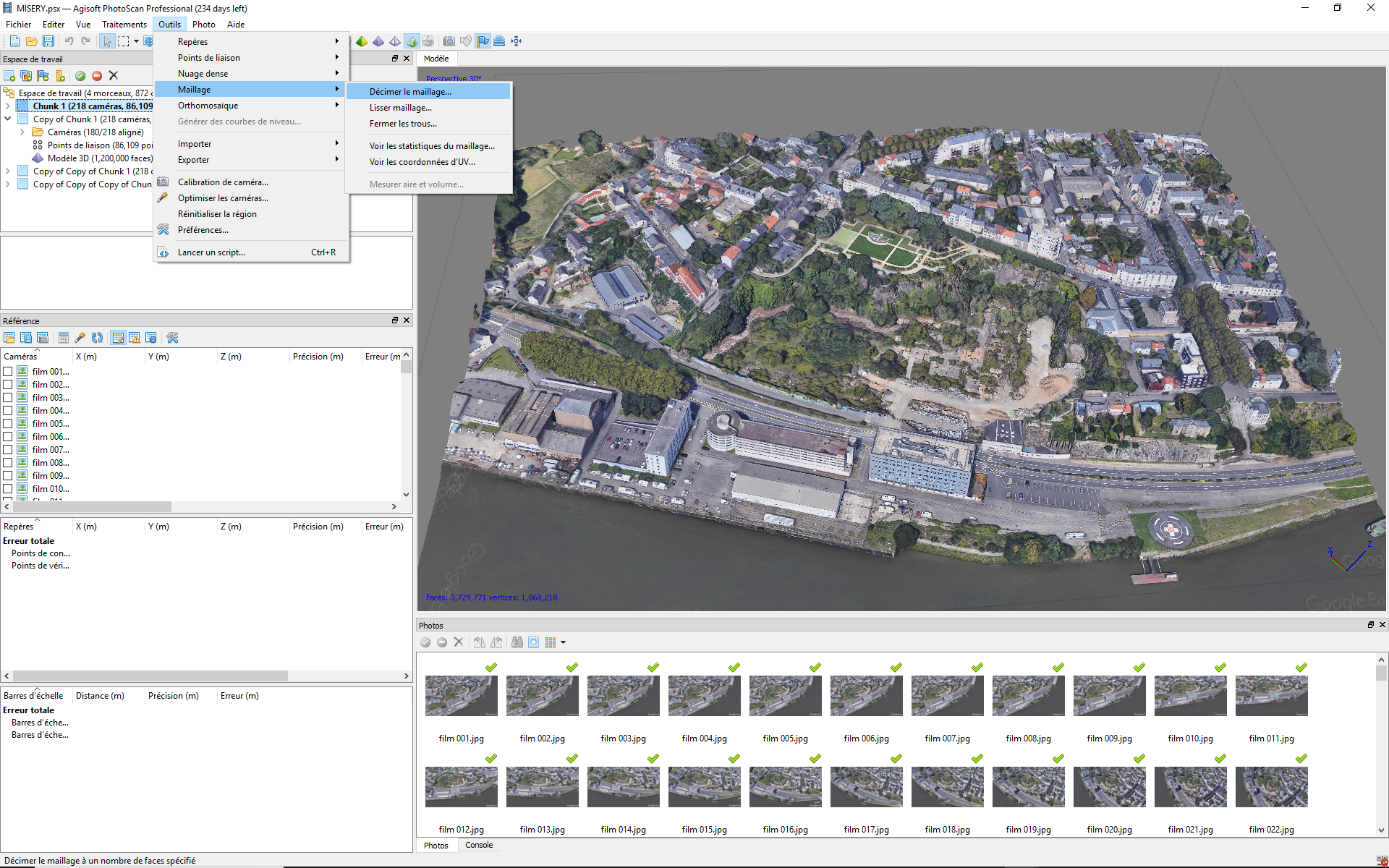The width and height of the screenshot is (1389, 868).
Task: Expand the Chunk 1 tree node
Action: click(8, 106)
